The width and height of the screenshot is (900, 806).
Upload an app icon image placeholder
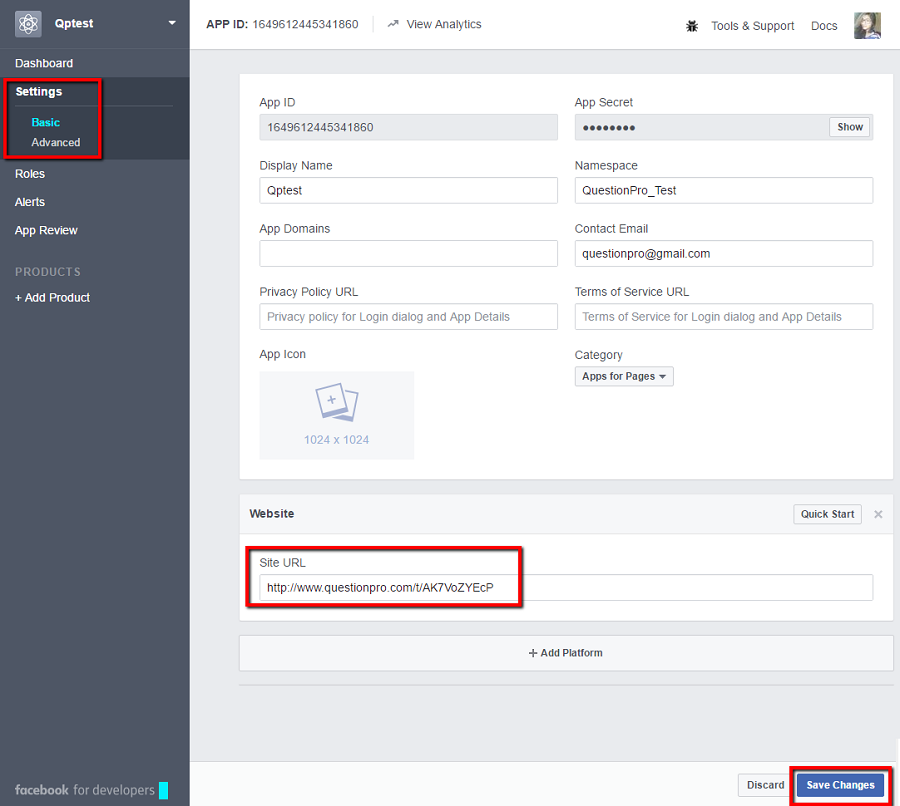(336, 415)
